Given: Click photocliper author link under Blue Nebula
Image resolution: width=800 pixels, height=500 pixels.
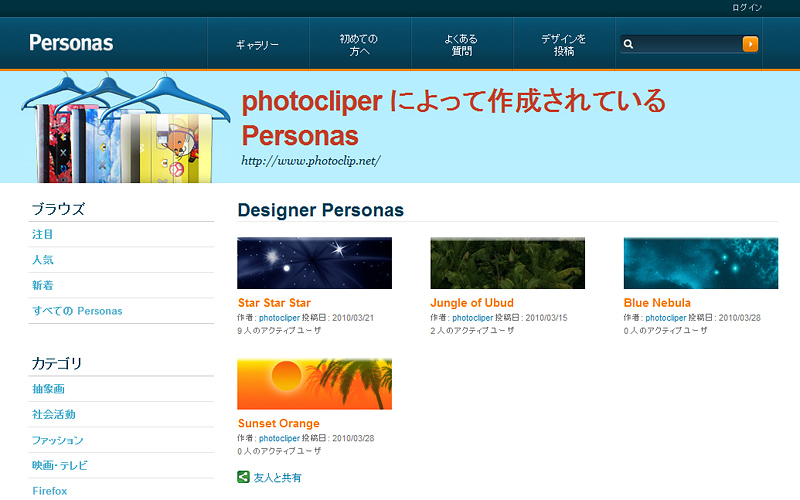Looking at the screenshot, I should coord(666,318).
